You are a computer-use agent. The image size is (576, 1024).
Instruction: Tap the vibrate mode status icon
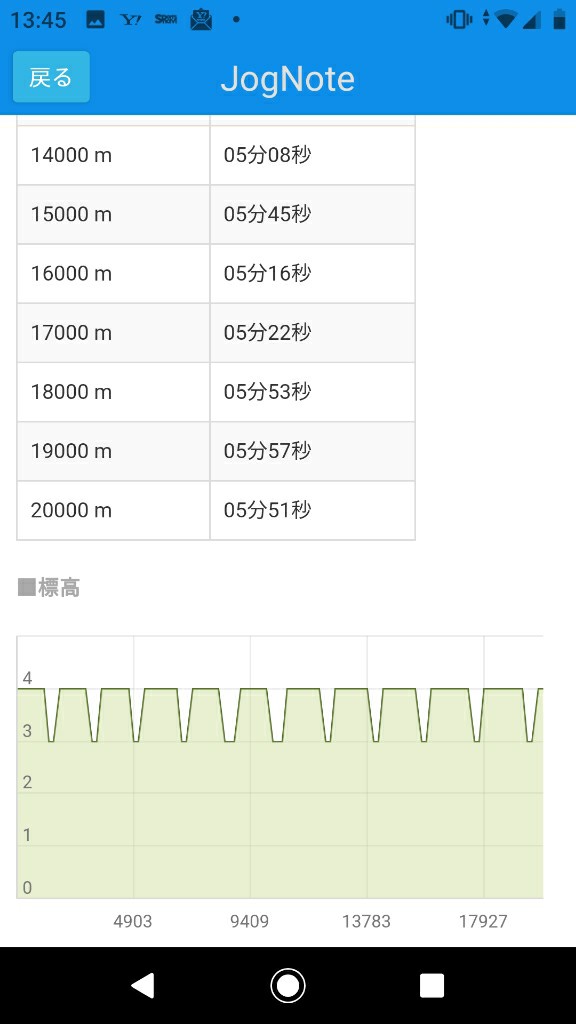pyautogui.click(x=459, y=20)
